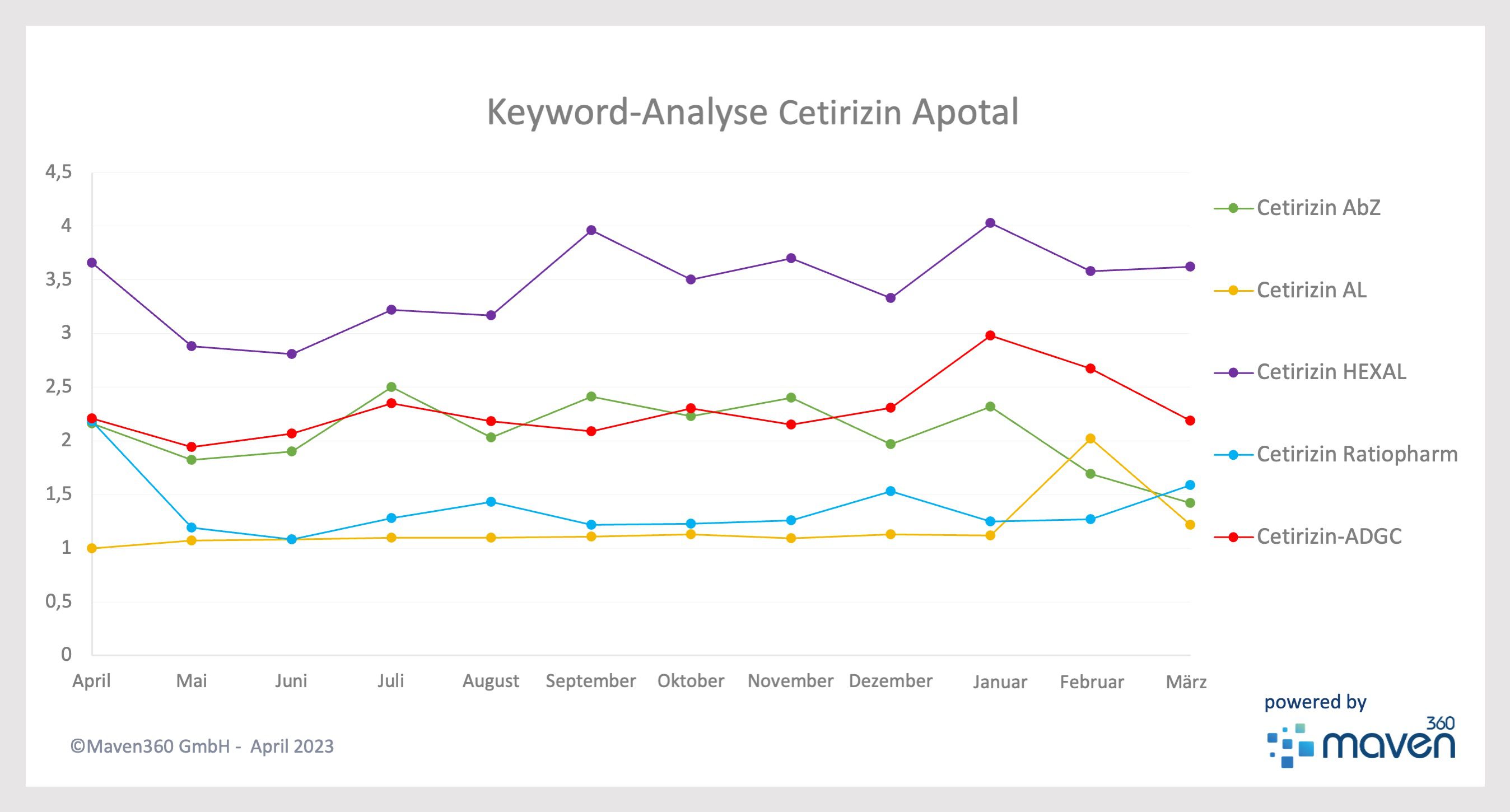The height and width of the screenshot is (812, 1510).
Task: Click the 4,5 y-axis label
Action: (59, 172)
